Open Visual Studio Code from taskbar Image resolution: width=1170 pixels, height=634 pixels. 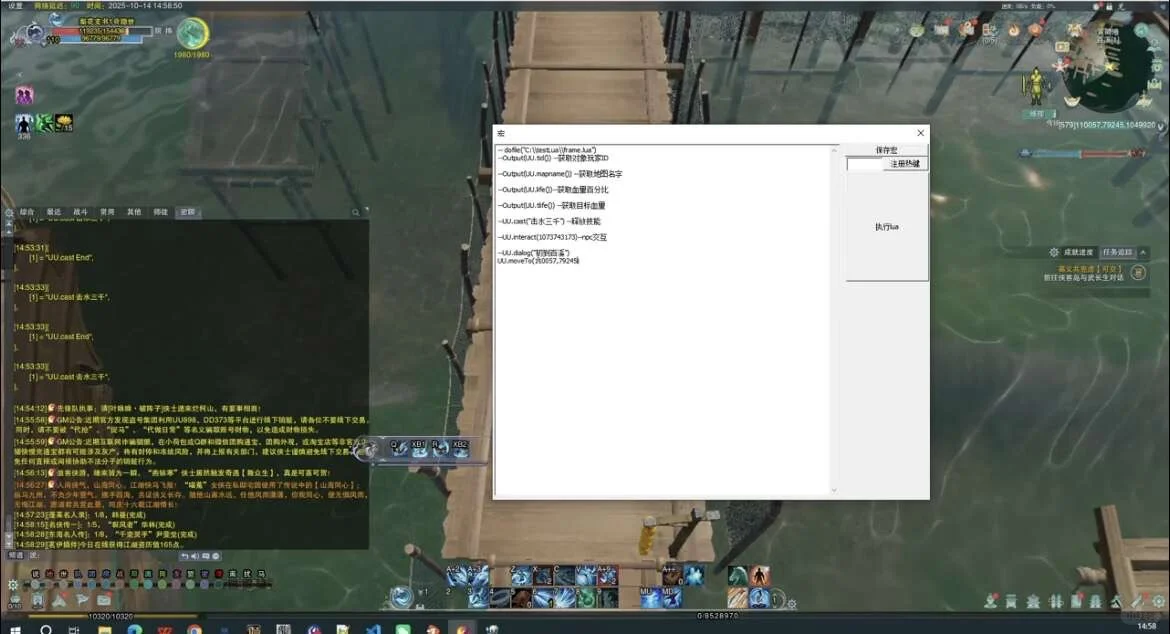(373, 630)
